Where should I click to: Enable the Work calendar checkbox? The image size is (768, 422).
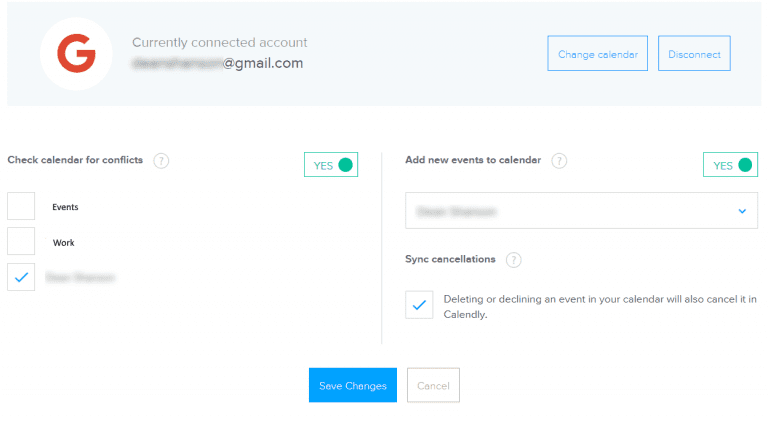(x=21, y=241)
